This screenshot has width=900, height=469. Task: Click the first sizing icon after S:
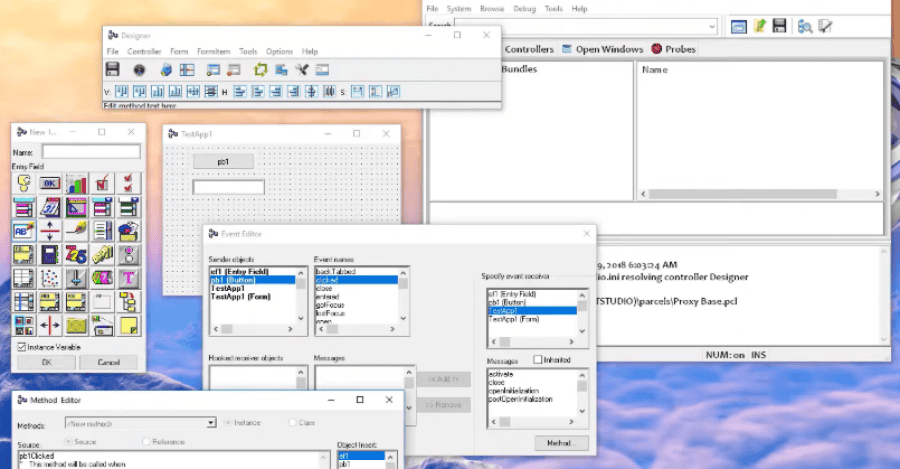pyautogui.click(x=358, y=91)
